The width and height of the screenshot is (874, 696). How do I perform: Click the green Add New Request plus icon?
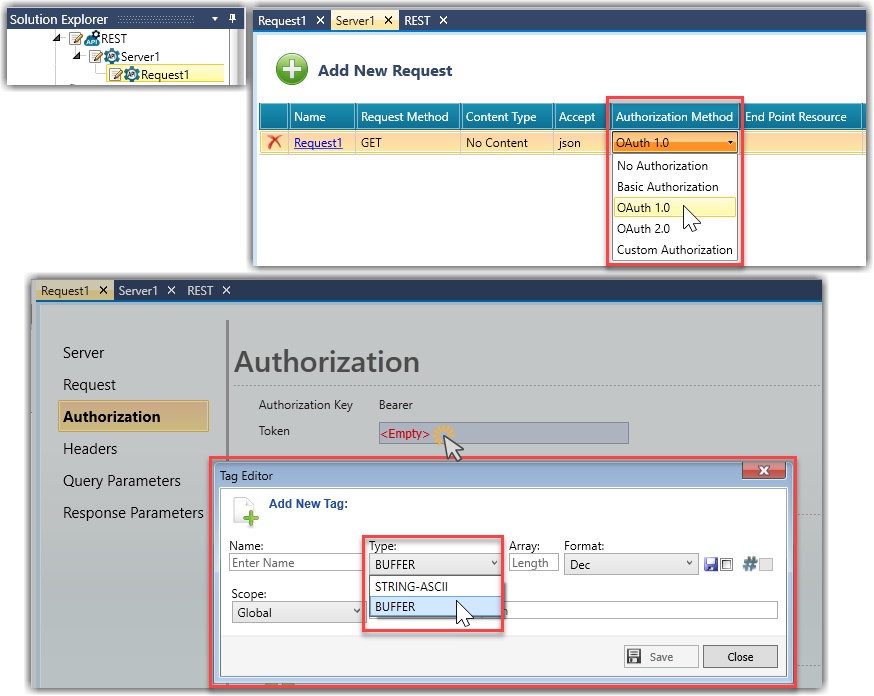pyautogui.click(x=292, y=69)
